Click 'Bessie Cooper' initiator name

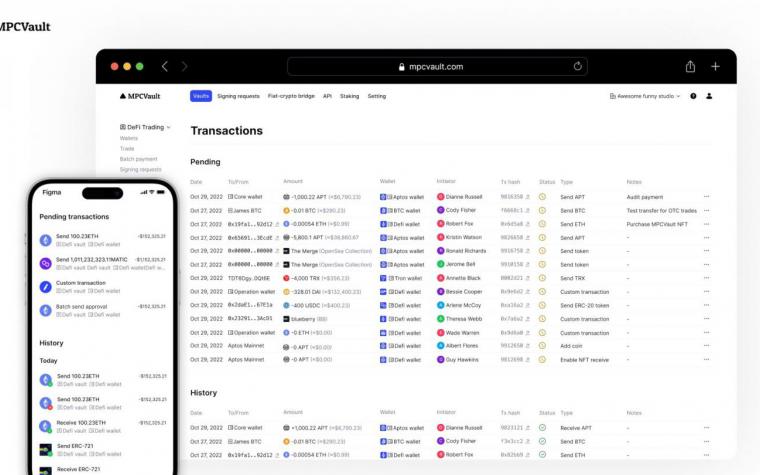[464, 292]
